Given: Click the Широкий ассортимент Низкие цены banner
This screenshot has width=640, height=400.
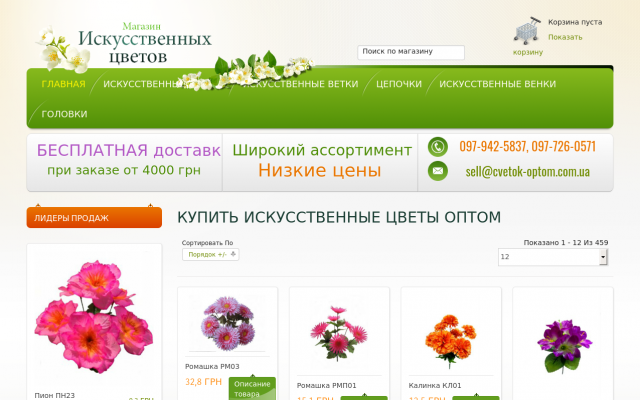Looking at the screenshot, I should (320, 162).
